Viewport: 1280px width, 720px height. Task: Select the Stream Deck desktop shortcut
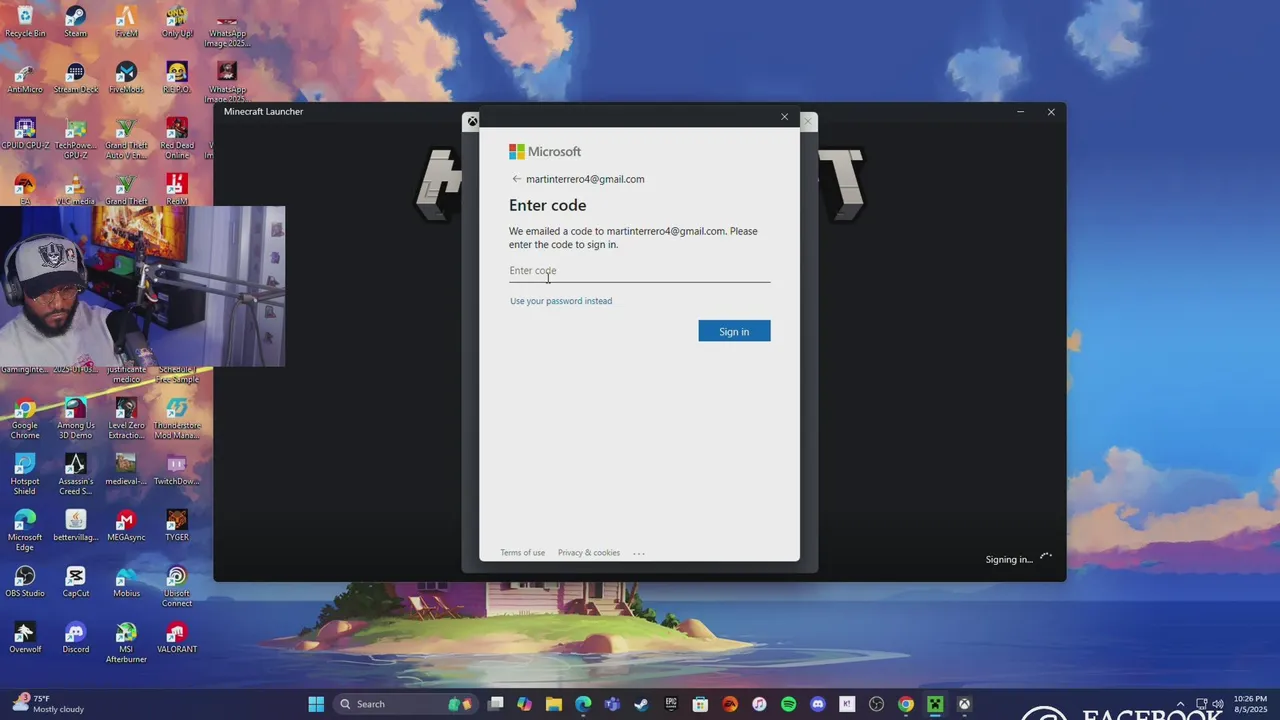tap(76, 78)
